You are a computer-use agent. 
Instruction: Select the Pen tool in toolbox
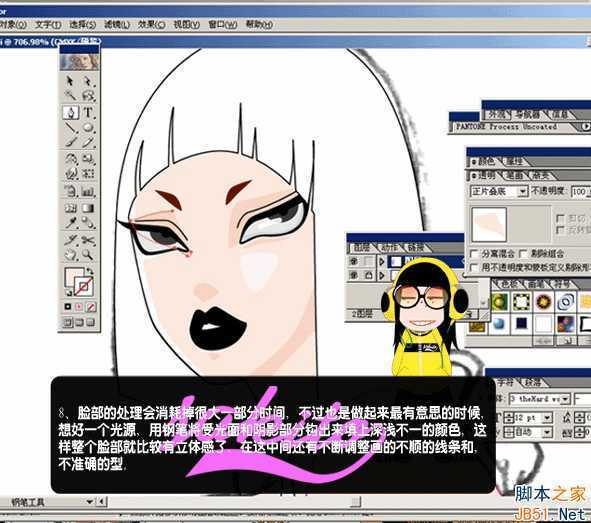point(70,112)
